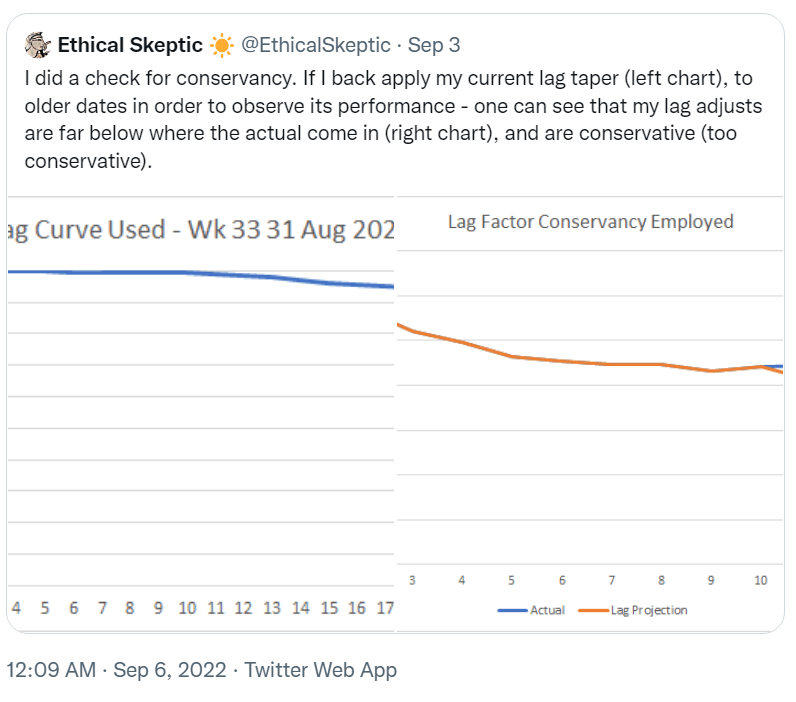The width and height of the screenshot is (796, 702).
Task: Visit the @EthicalSkeptic handle link
Action: point(315,45)
